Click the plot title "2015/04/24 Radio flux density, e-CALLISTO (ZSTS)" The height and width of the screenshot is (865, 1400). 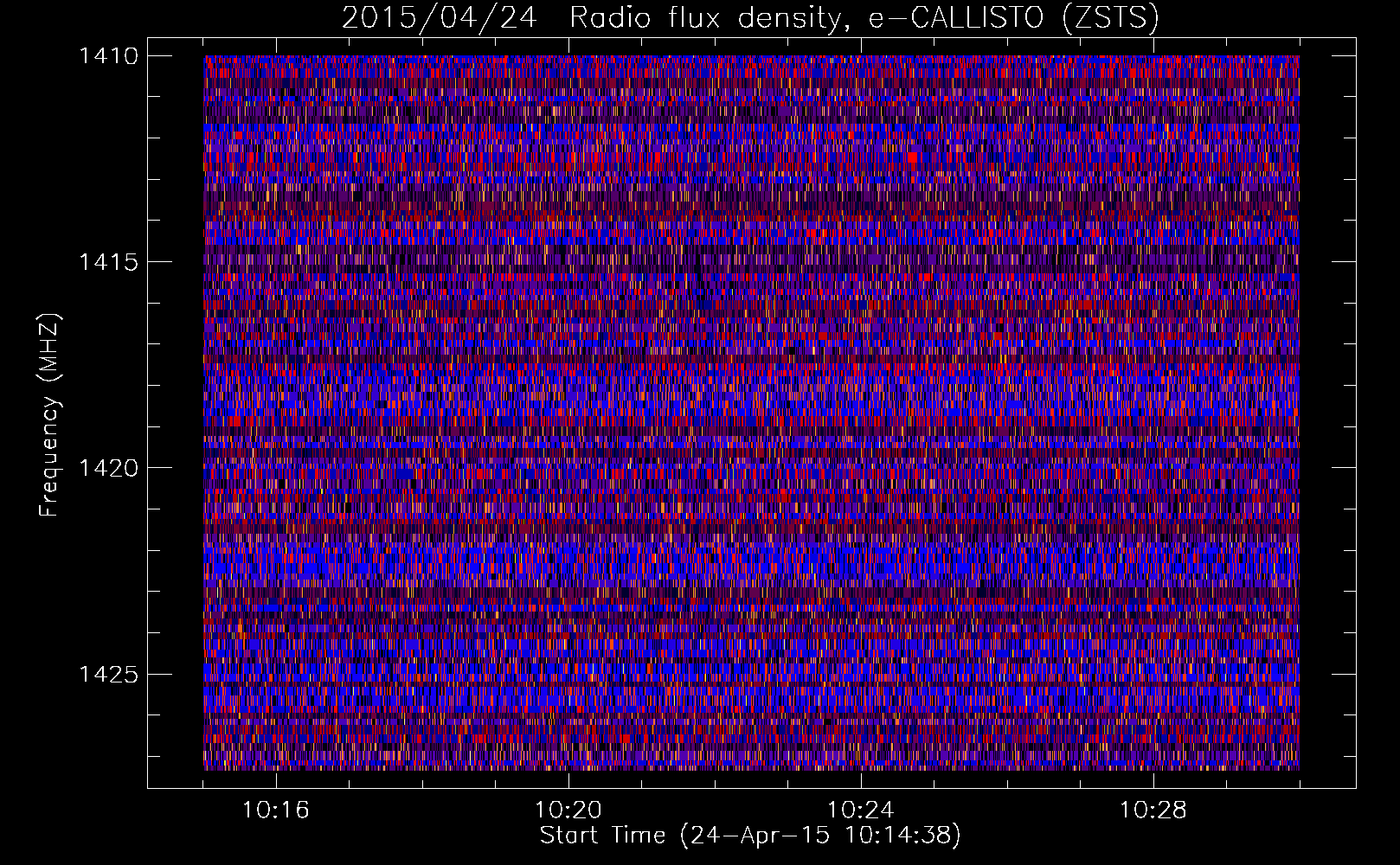[x=750, y=18]
